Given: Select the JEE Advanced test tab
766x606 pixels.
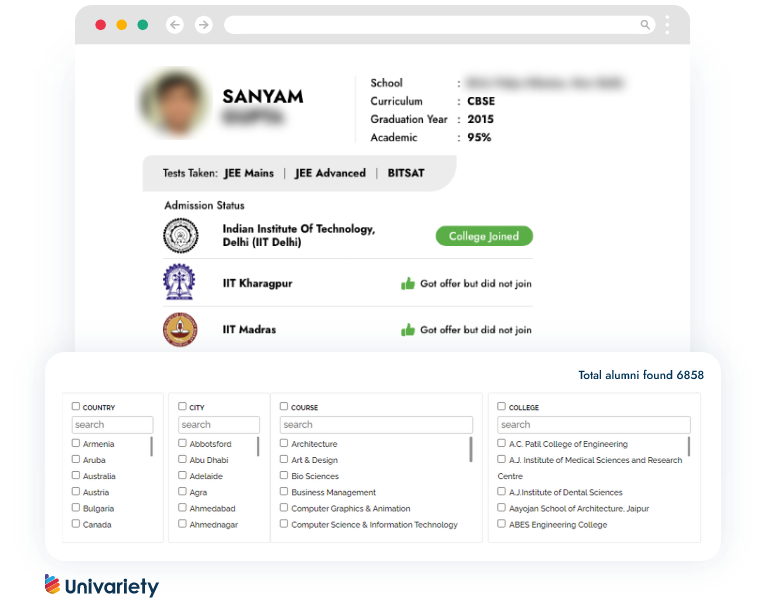Looking at the screenshot, I should (x=330, y=173).
